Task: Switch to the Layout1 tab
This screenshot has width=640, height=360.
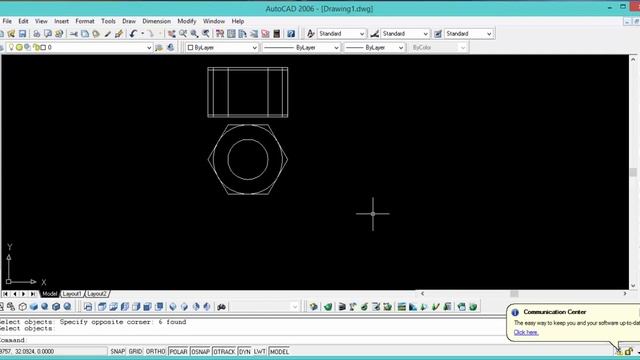Action: point(72,294)
